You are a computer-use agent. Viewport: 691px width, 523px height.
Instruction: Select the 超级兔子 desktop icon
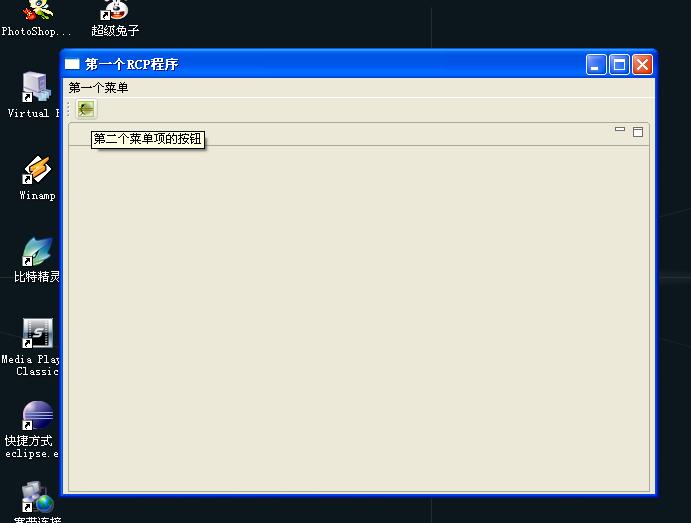(115, 19)
